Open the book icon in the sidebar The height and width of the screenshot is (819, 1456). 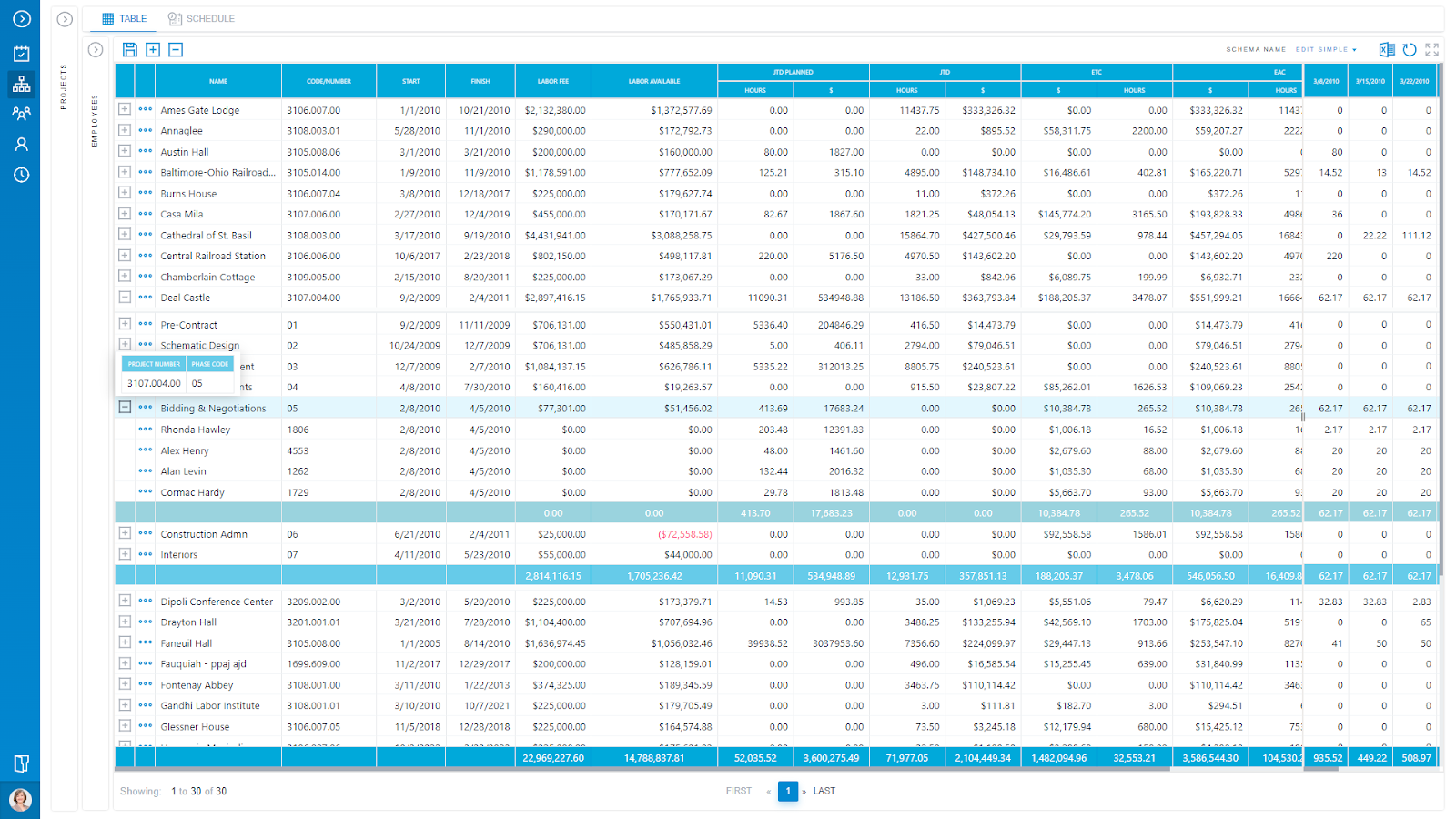pyautogui.click(x=21, y=763)
